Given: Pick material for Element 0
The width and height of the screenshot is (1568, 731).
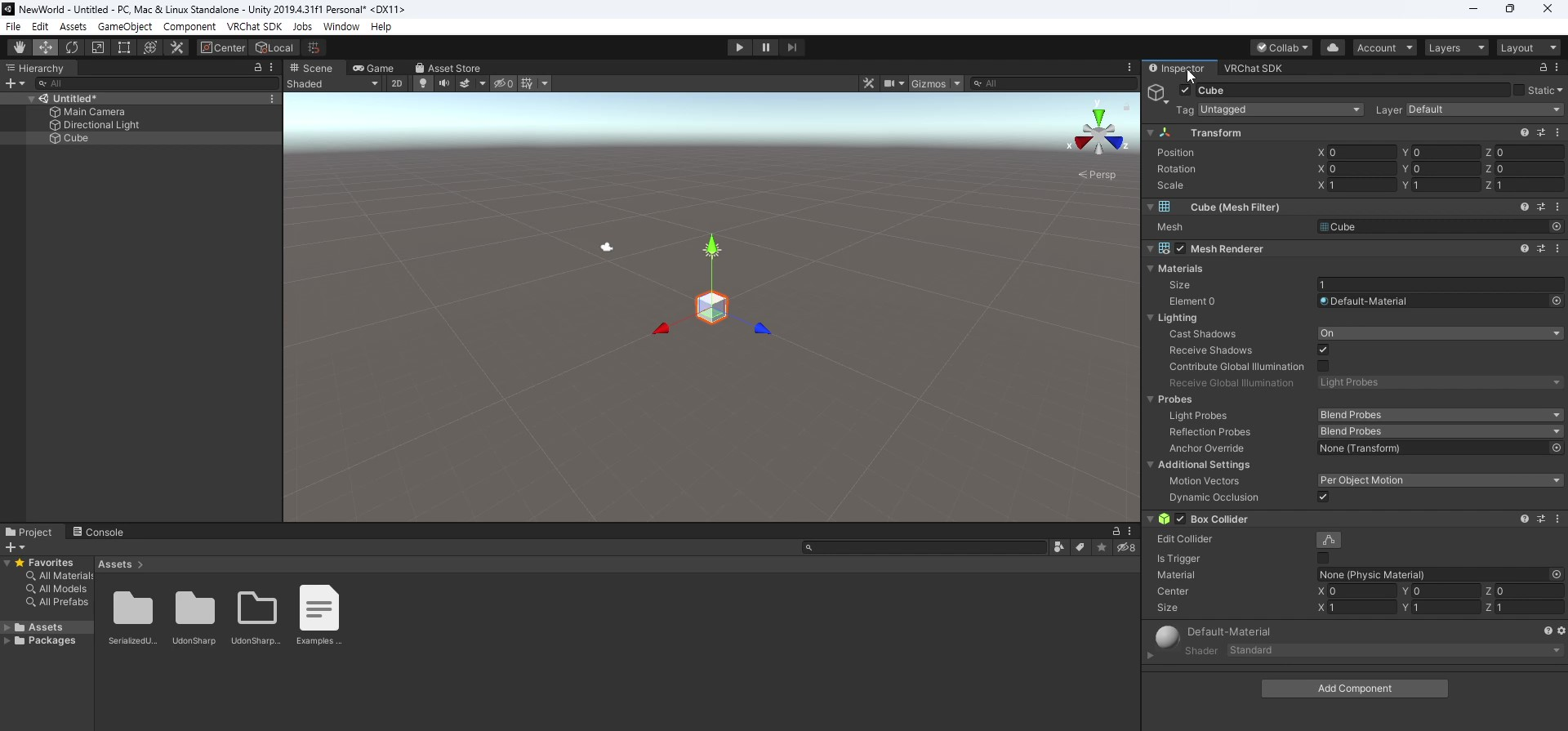Looking at the screenshot, I should [x=1556, y=301].
